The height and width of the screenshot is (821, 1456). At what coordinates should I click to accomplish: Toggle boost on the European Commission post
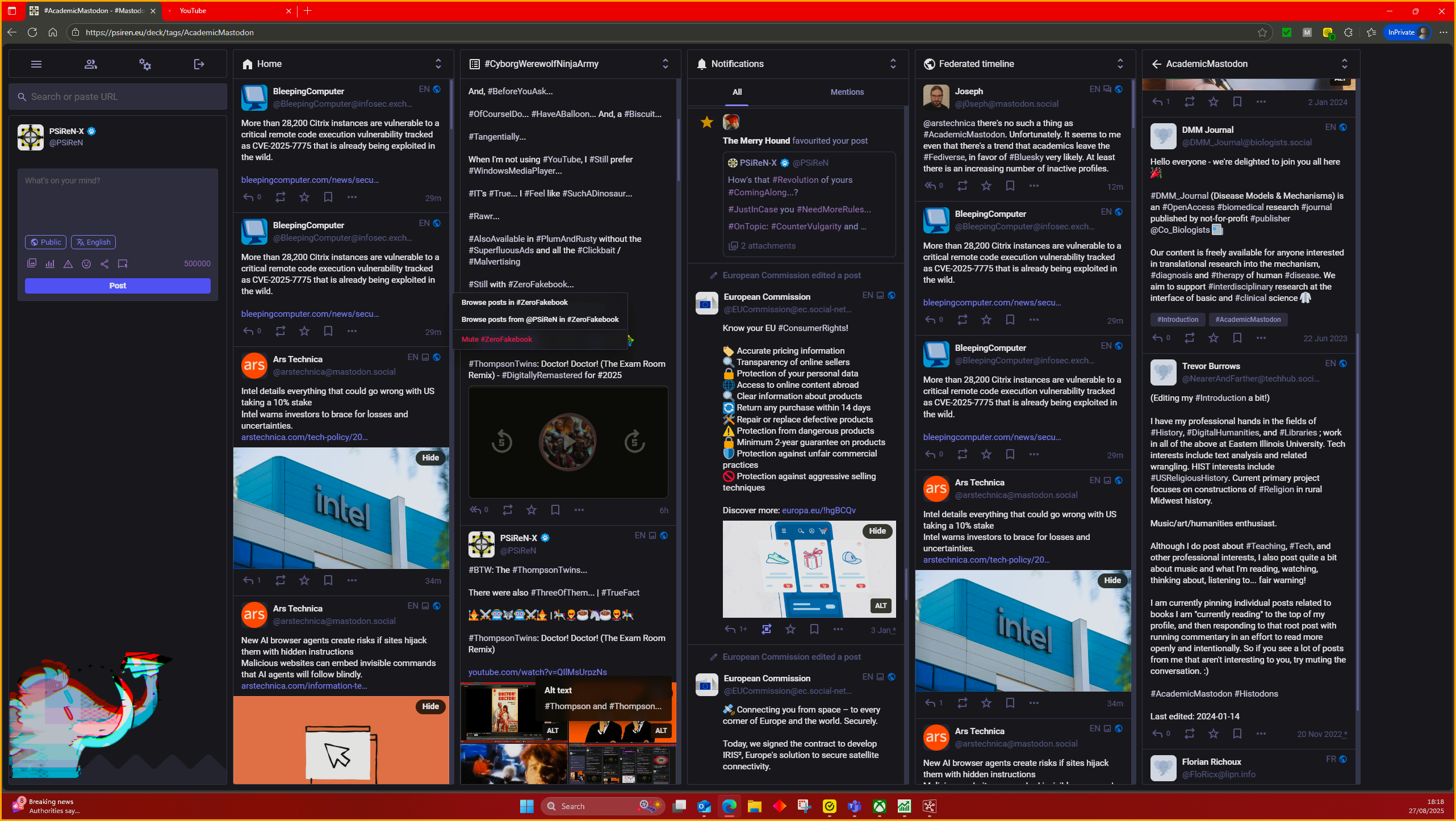tap(766, 629)
